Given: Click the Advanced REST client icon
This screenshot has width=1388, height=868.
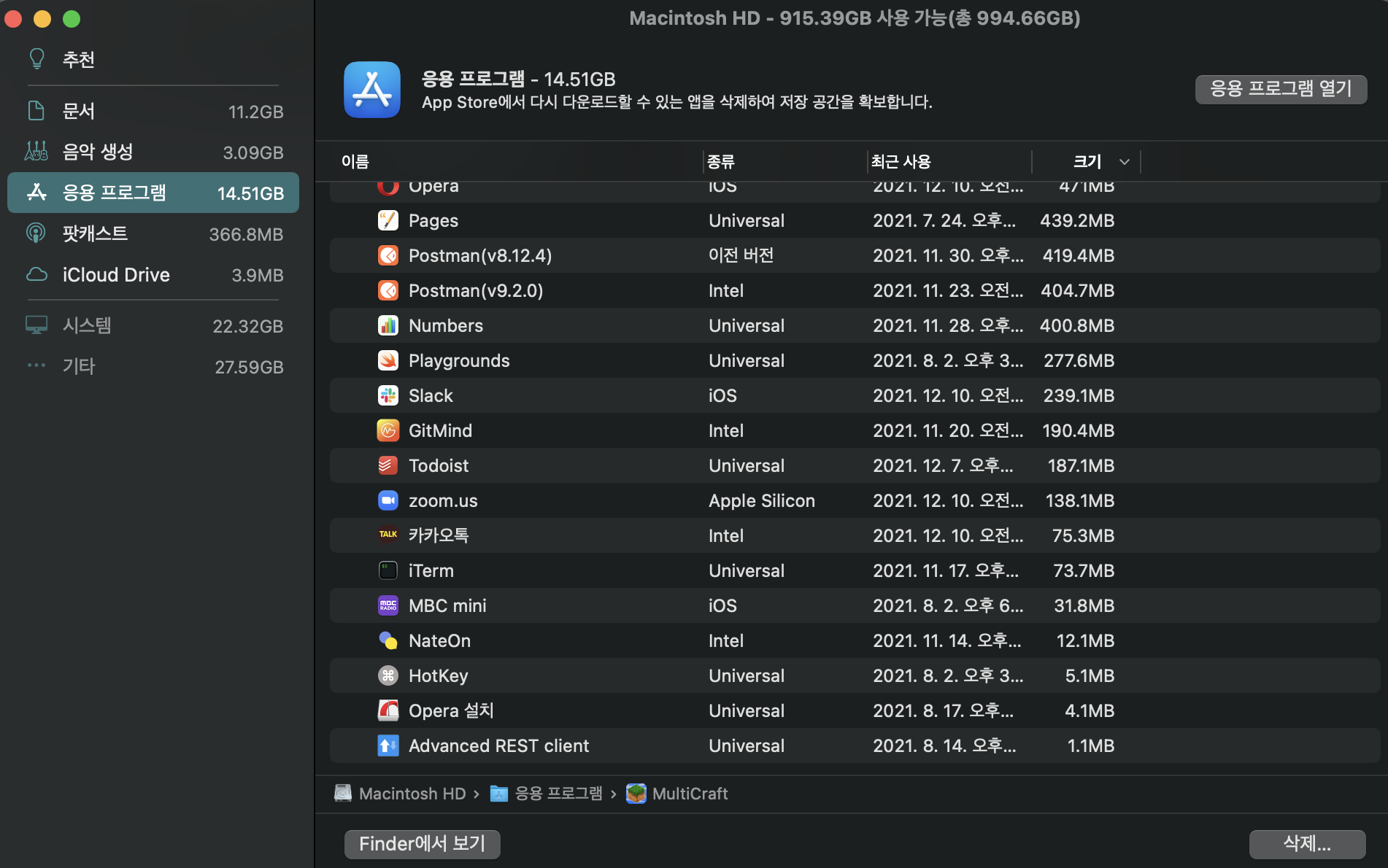Looking at the screenshot, I should [x=388, y=745].
